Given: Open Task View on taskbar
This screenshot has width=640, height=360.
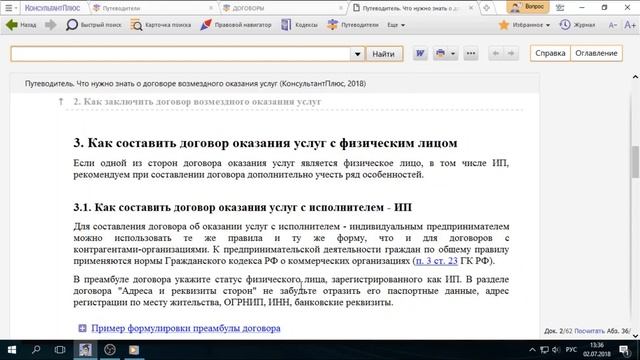Looking at the screenshot, I should pos(60,350).
